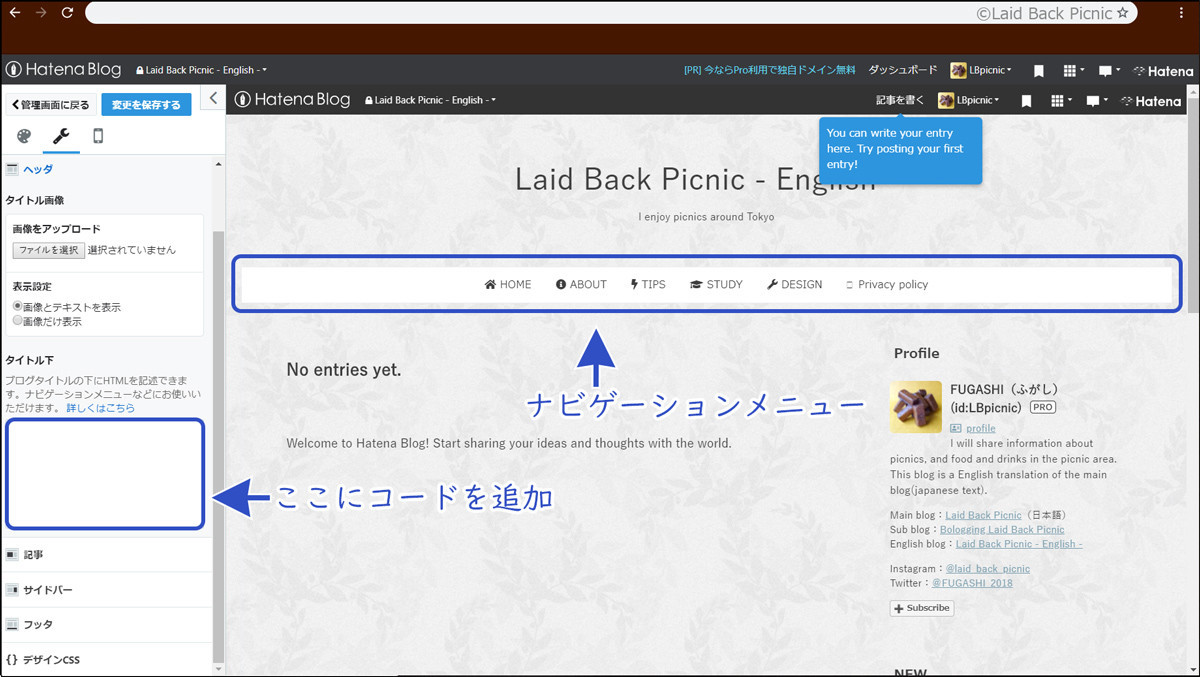This screenshot has height=677, width=1200.
Task: Click the Hatena Blog logo in preview header
Action: click(292, 100)
